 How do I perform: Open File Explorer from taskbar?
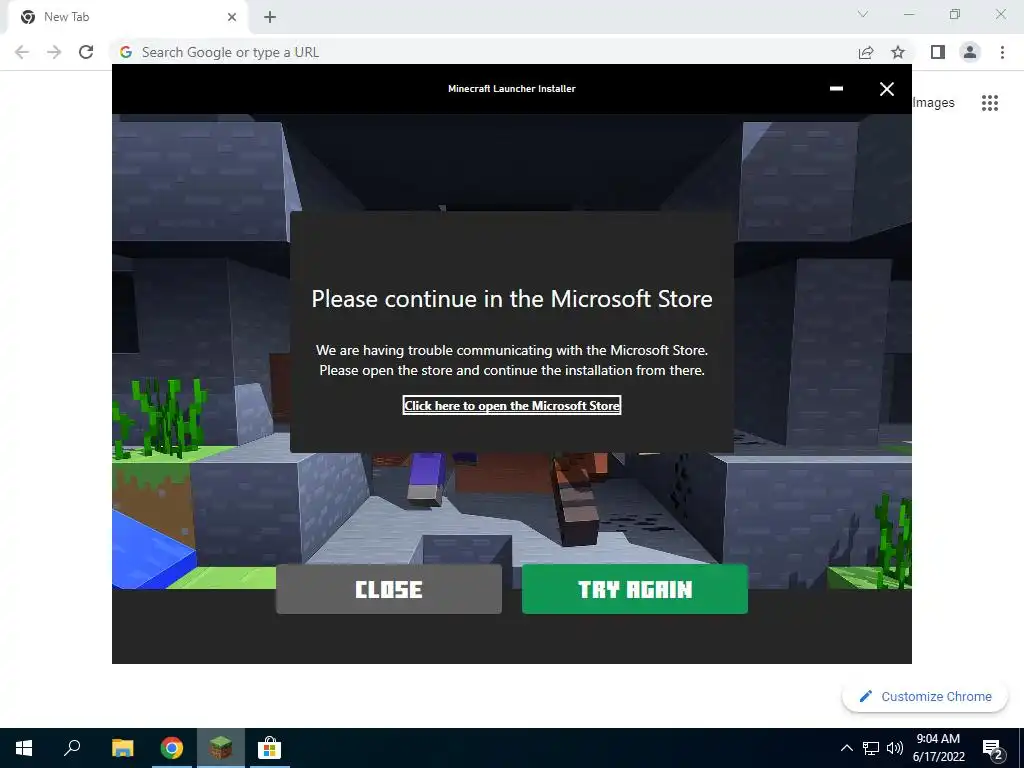(122, 748)
